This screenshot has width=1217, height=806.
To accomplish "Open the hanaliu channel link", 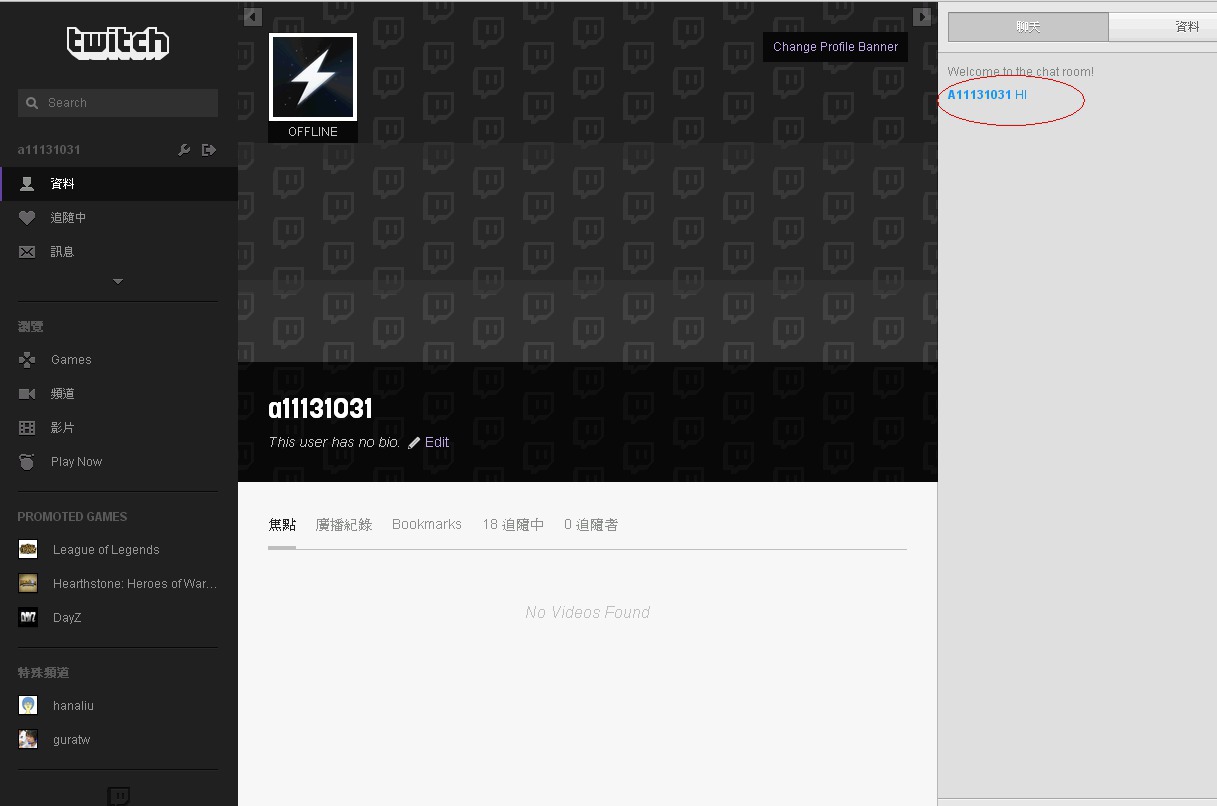I will tap(73, 706).
